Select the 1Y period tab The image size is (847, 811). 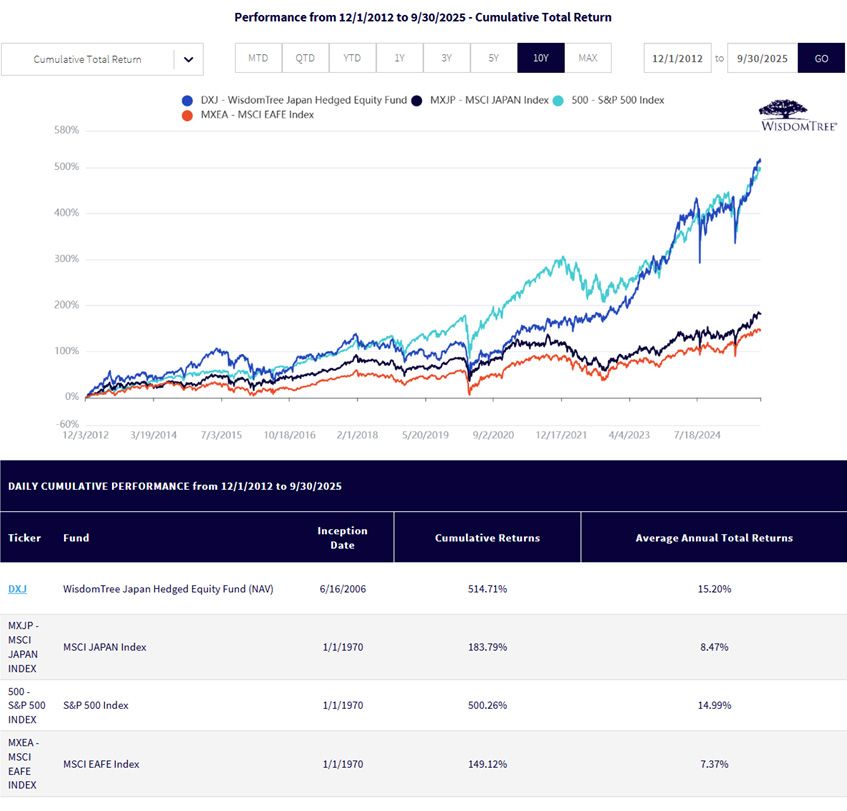(400, 58)
